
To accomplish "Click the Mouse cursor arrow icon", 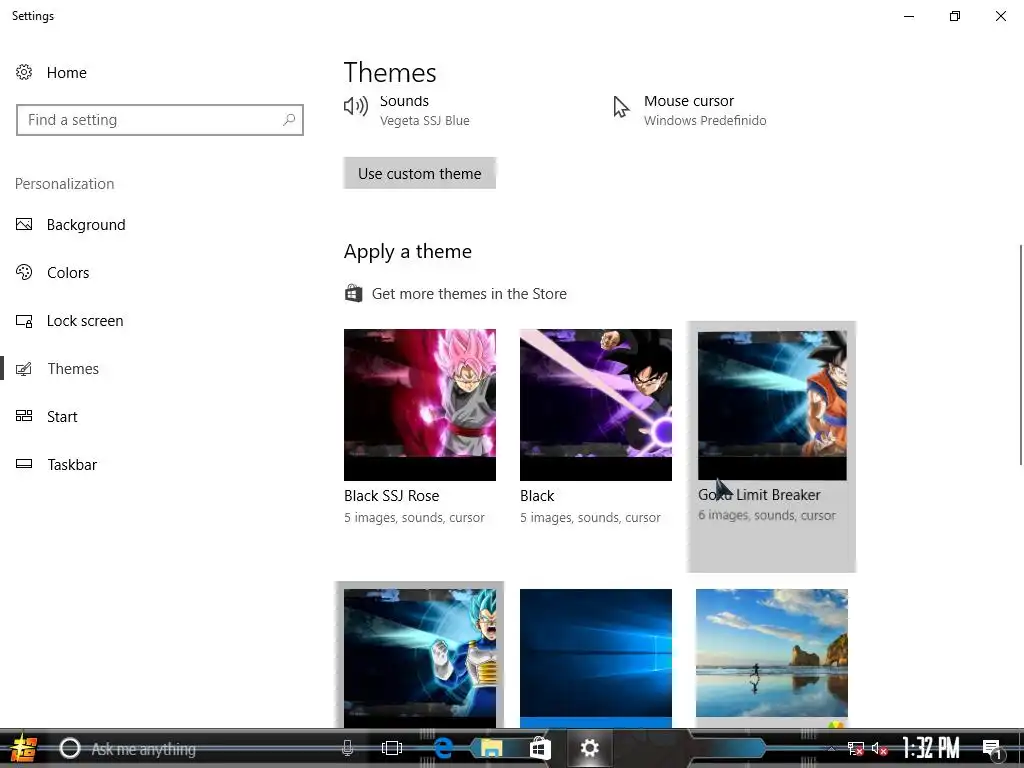I will click(x=621, y=107).
